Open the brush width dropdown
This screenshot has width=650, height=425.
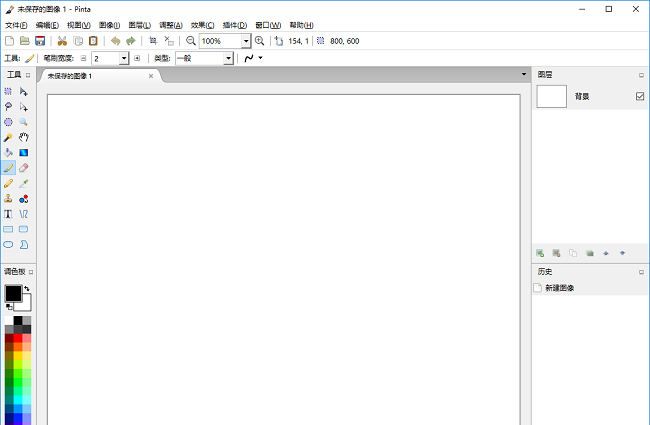[124, 59]
